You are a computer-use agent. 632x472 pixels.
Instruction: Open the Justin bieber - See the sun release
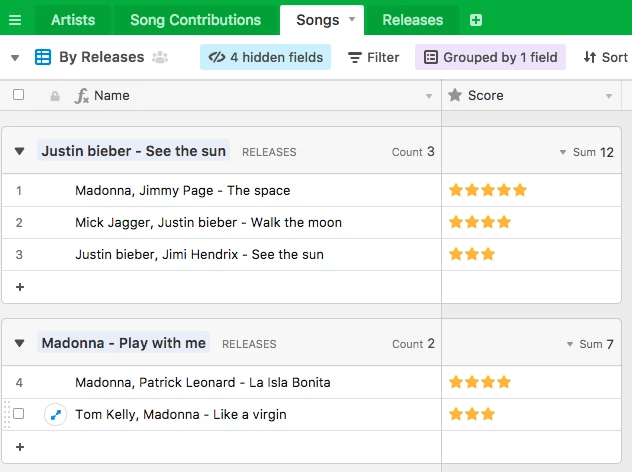point(133,151)
